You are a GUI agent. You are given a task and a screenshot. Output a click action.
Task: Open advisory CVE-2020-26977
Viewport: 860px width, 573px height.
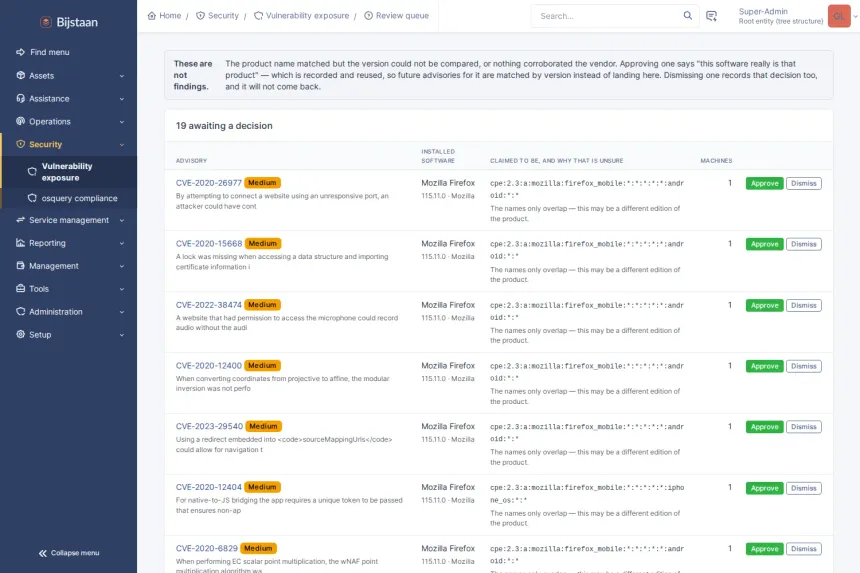point(208,183)
